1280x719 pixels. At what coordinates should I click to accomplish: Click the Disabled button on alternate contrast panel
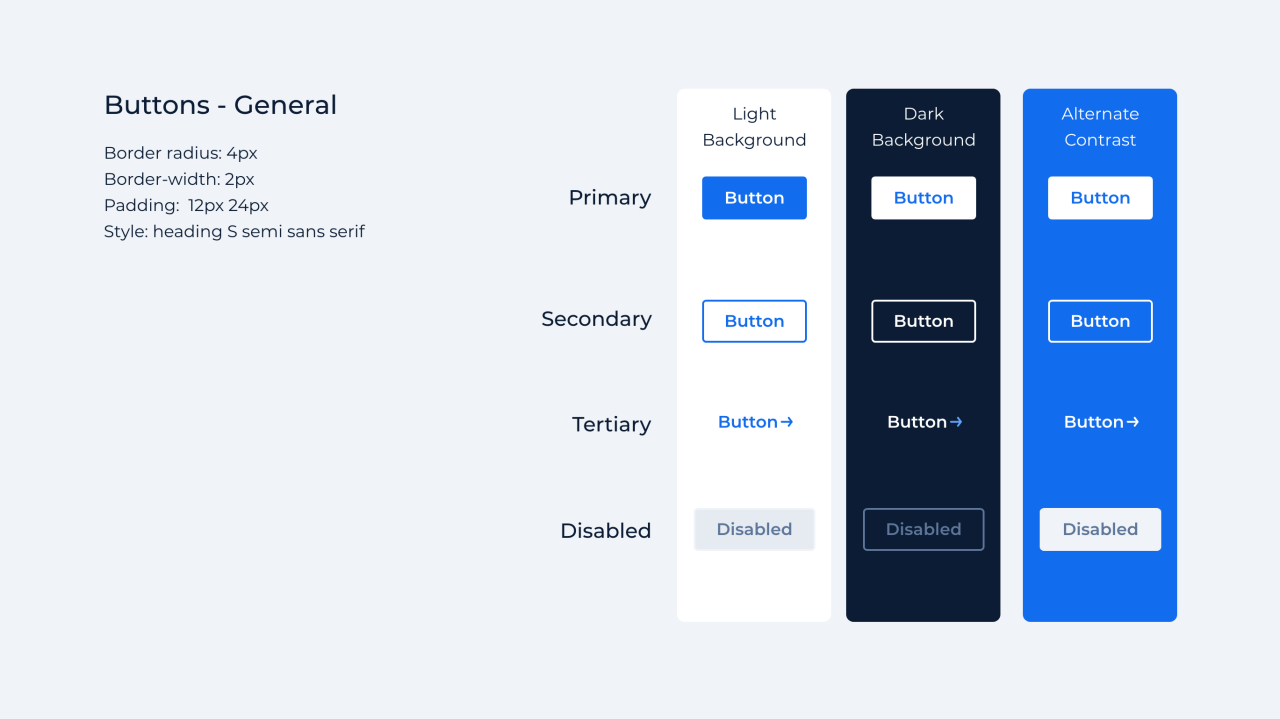[x=1100, y=529]
